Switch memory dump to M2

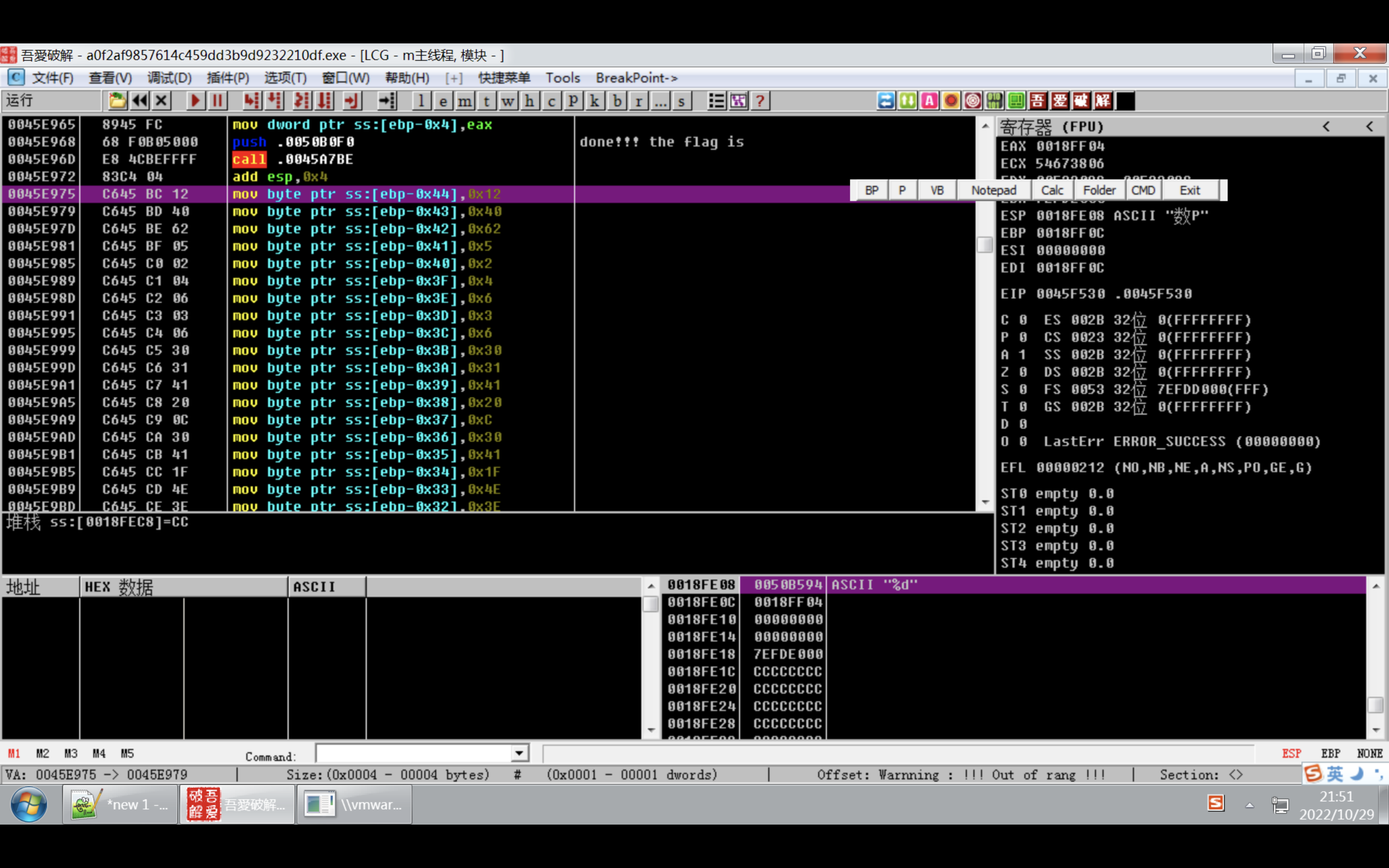pos(42,753)
